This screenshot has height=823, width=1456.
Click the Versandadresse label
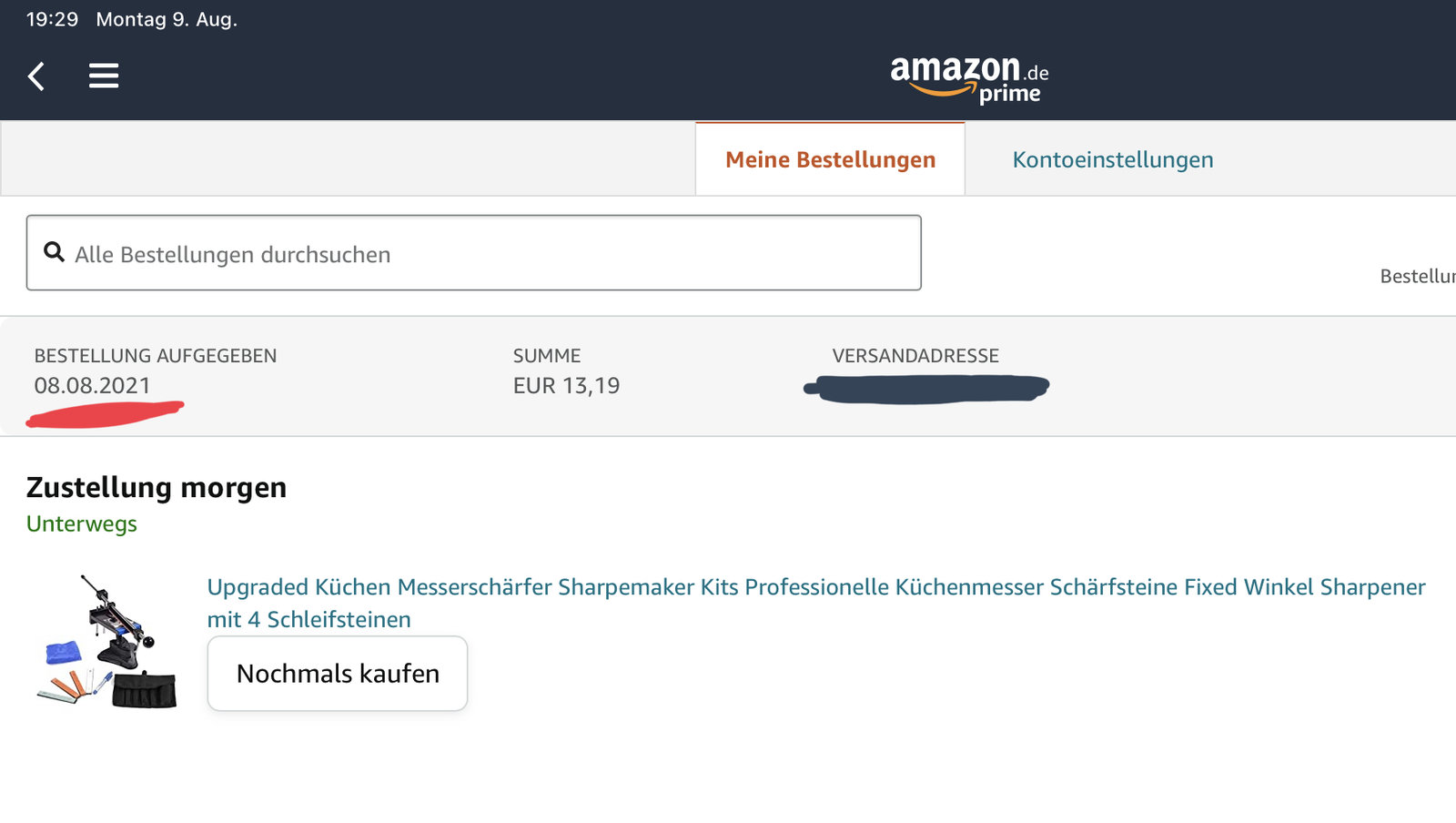click(915, 356)
